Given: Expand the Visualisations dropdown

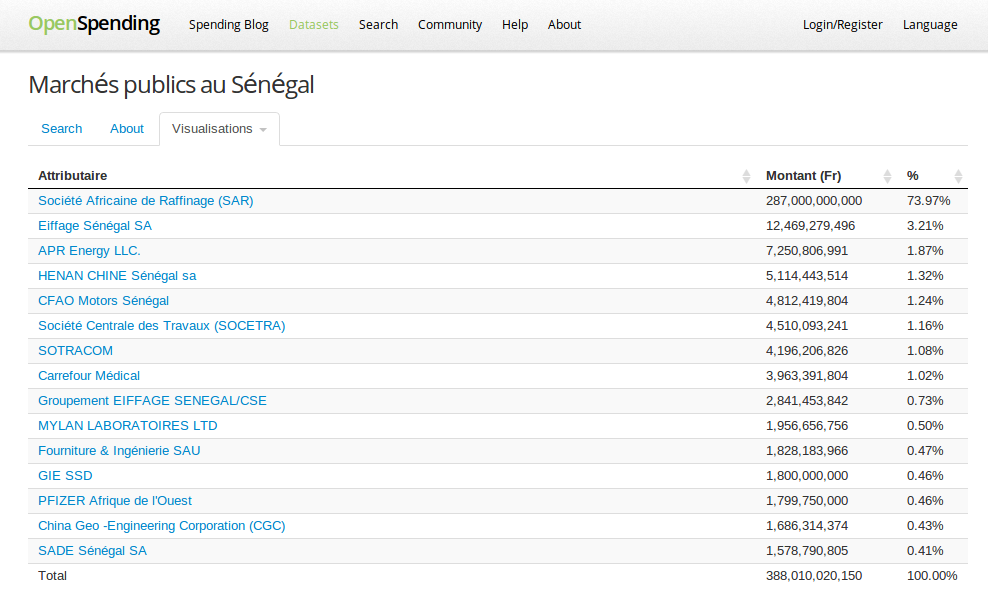Looking at the screenshot, I should tap(219, 129).
